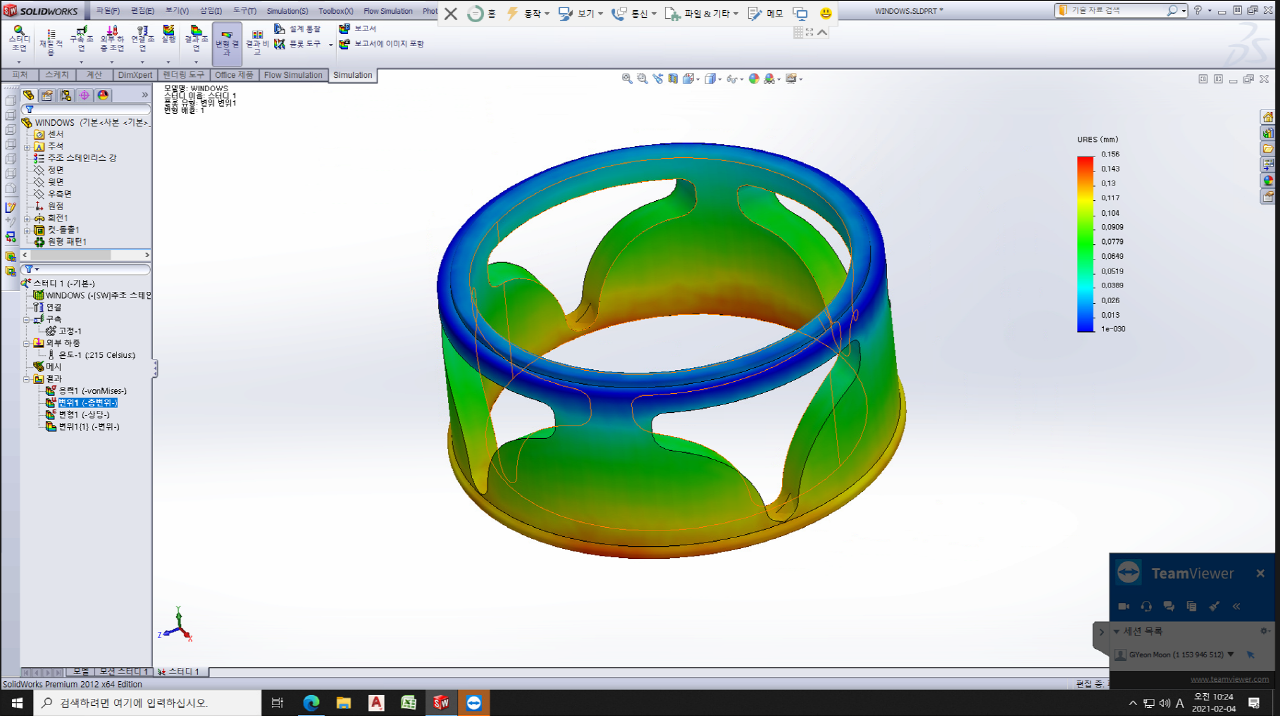This screenshot has width=1280, height=716.
Task: Open File Explorer folder icon in task pane
Action: coord(1268,149)
